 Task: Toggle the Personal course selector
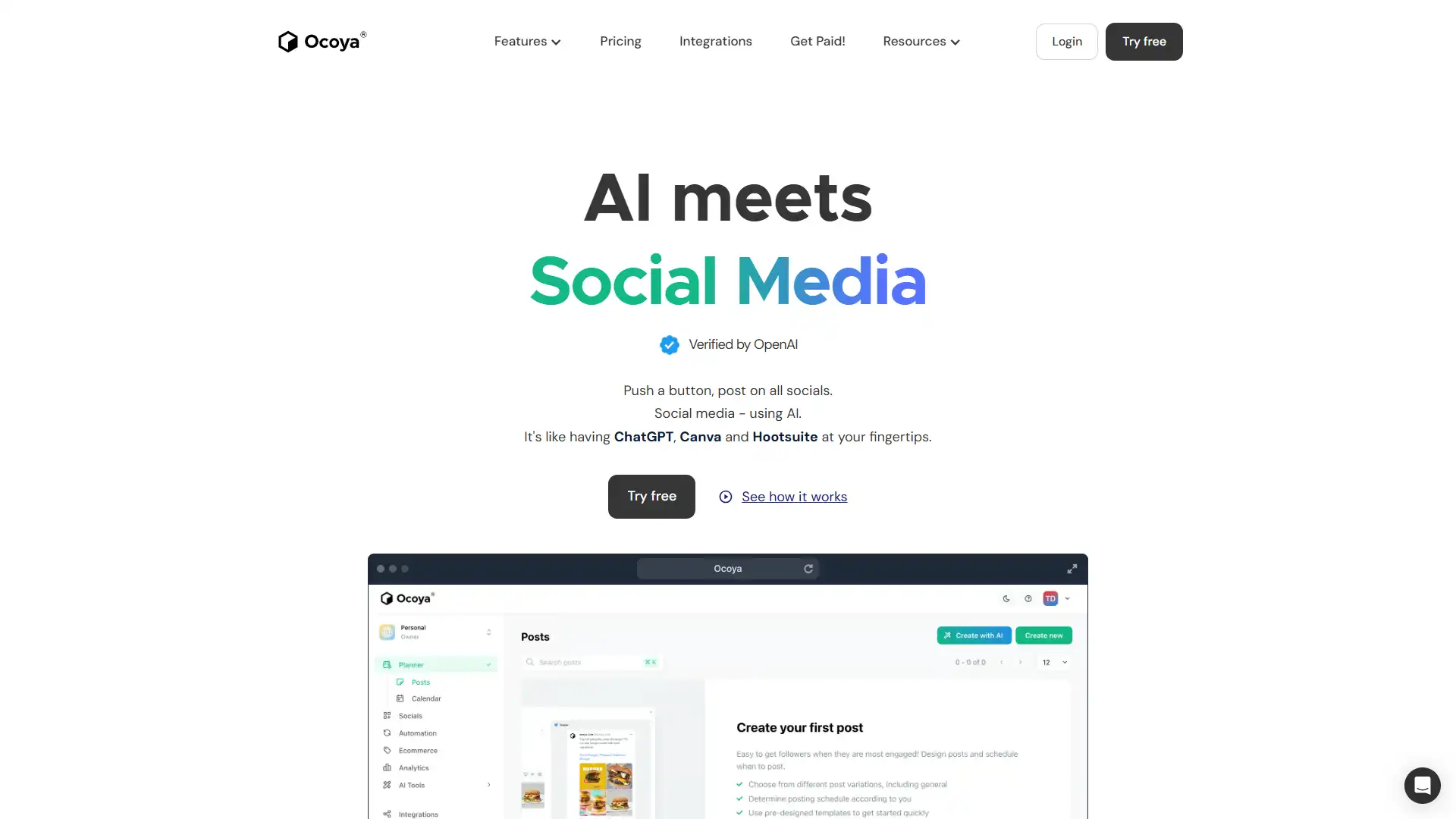click(488, 631)
